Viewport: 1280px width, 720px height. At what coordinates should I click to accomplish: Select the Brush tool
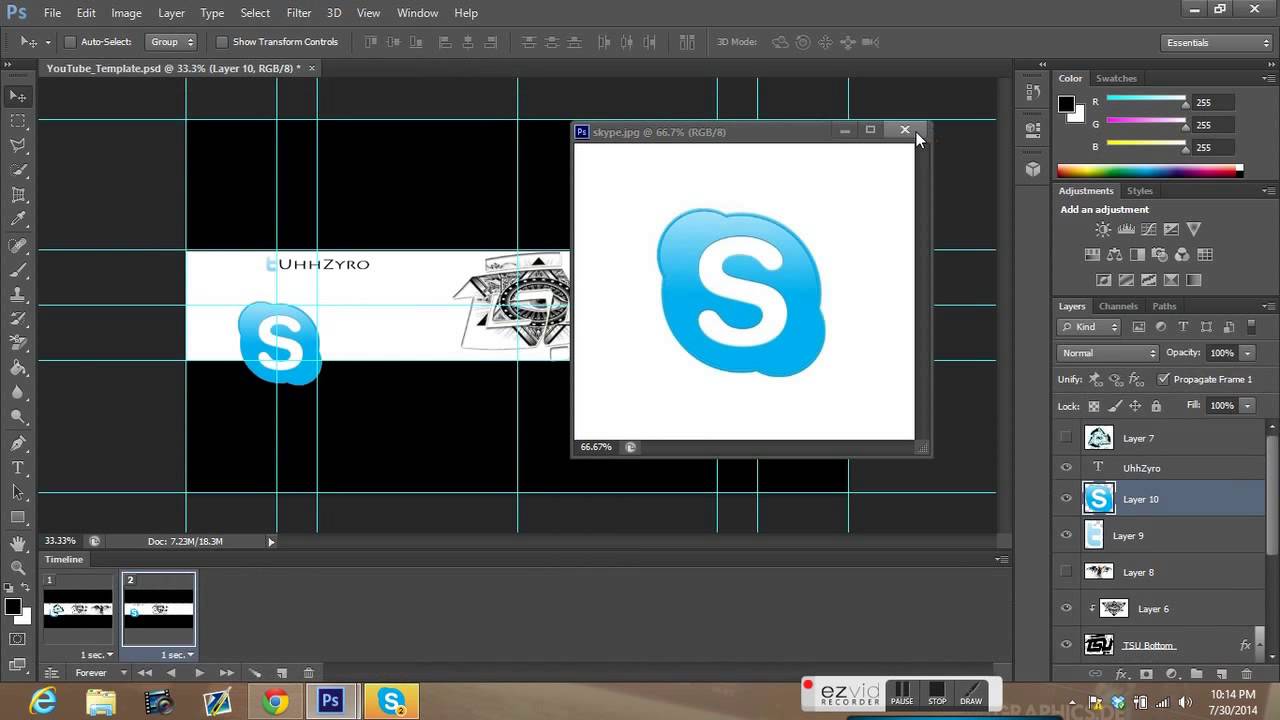(18, 270)
